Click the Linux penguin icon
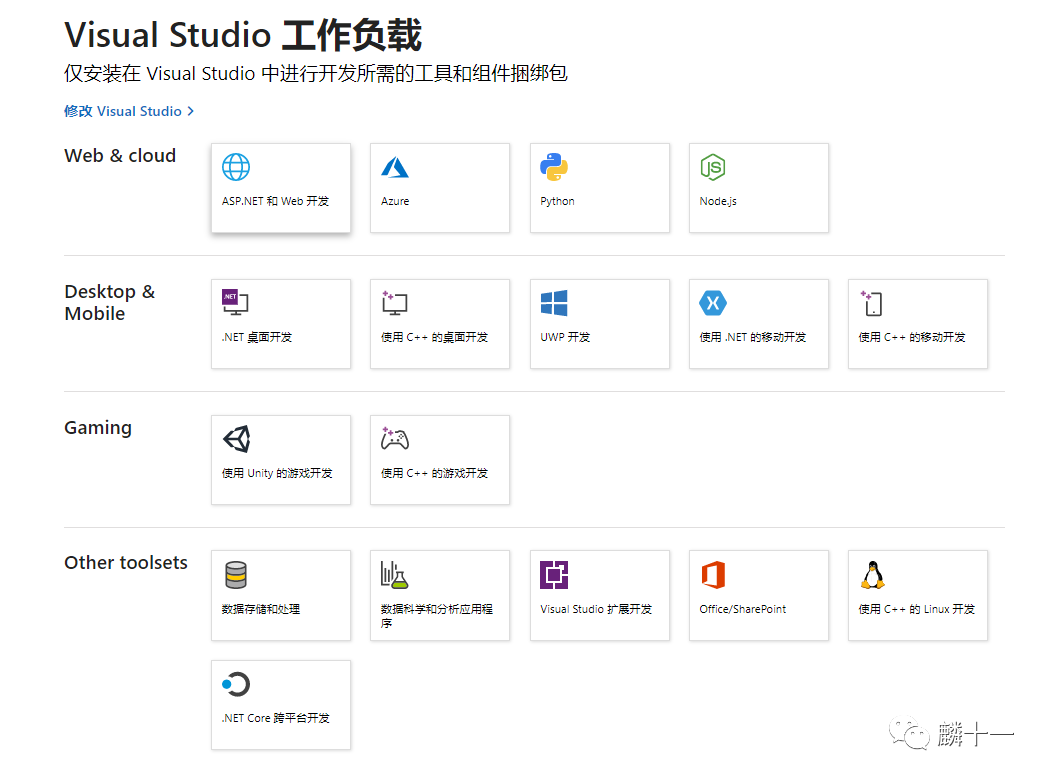 coord(873,575)
